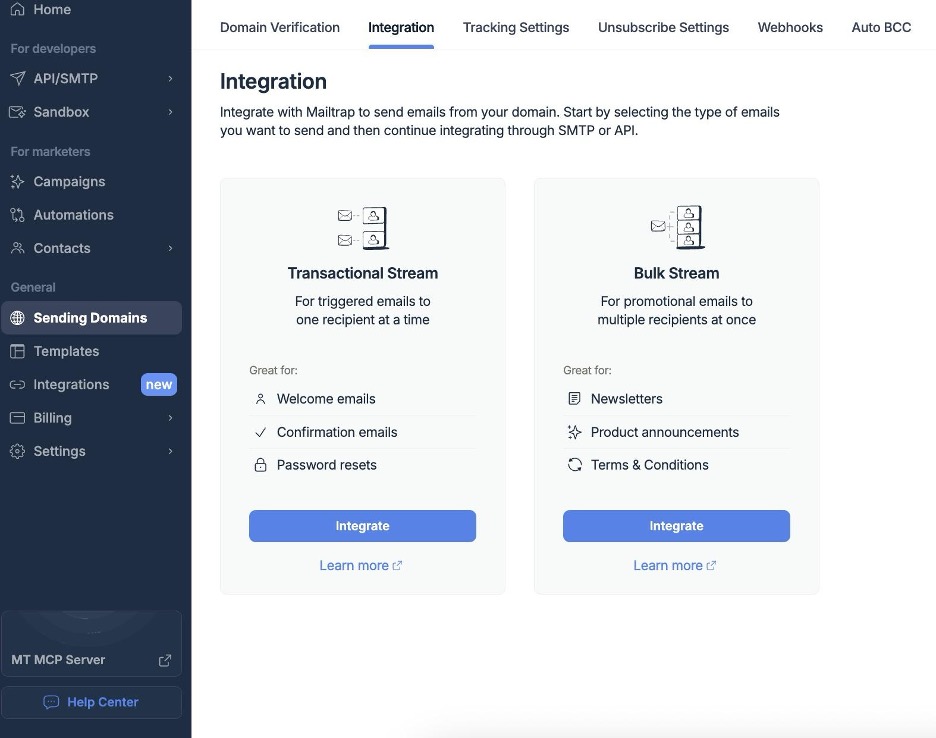Screen dimensions: 936x738
Task: Click the Templates layout icon
Action: click(x=17, y=351)
